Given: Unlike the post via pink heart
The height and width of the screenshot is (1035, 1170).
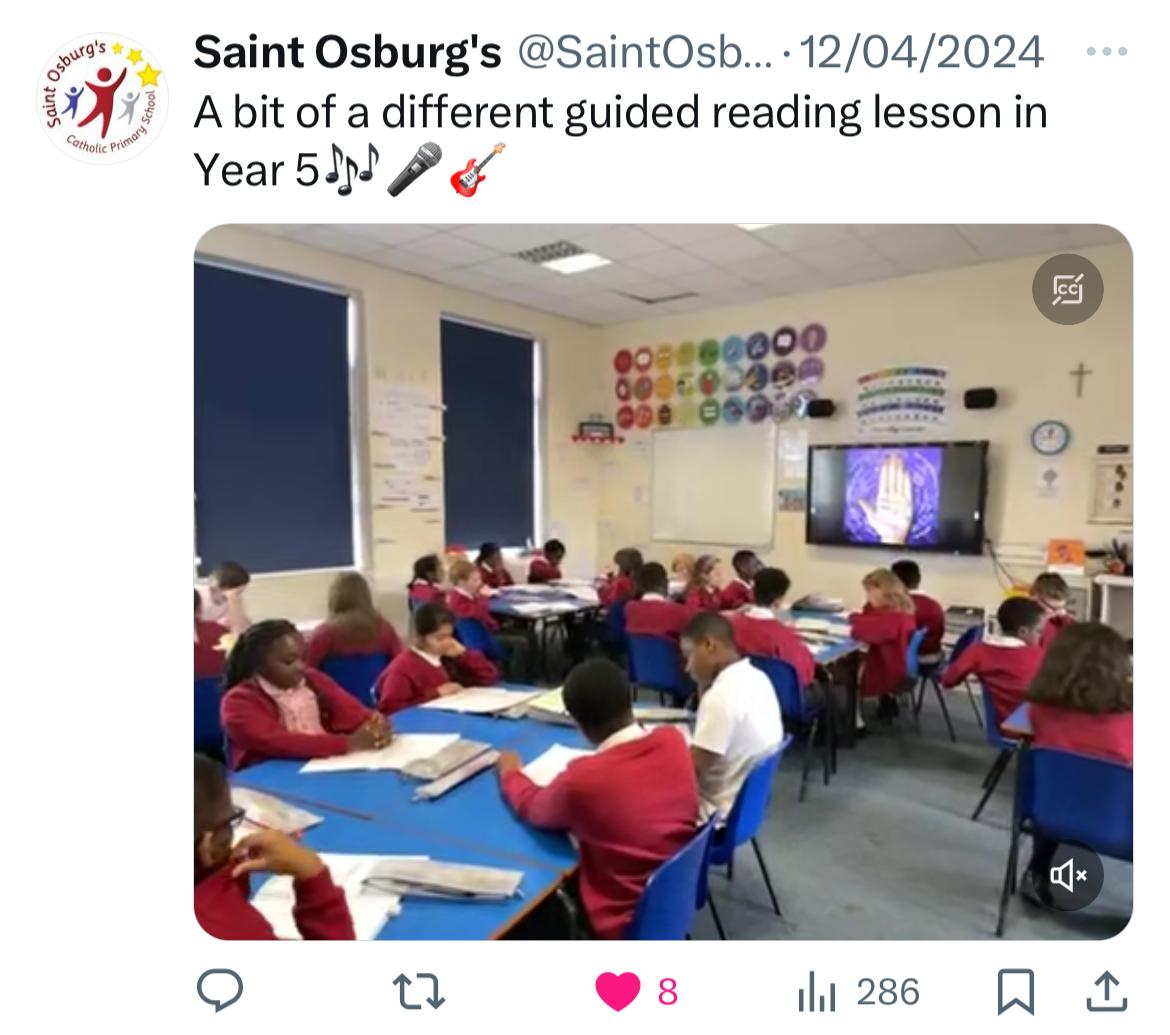Looking at the screenshot, I should [618, 992].
